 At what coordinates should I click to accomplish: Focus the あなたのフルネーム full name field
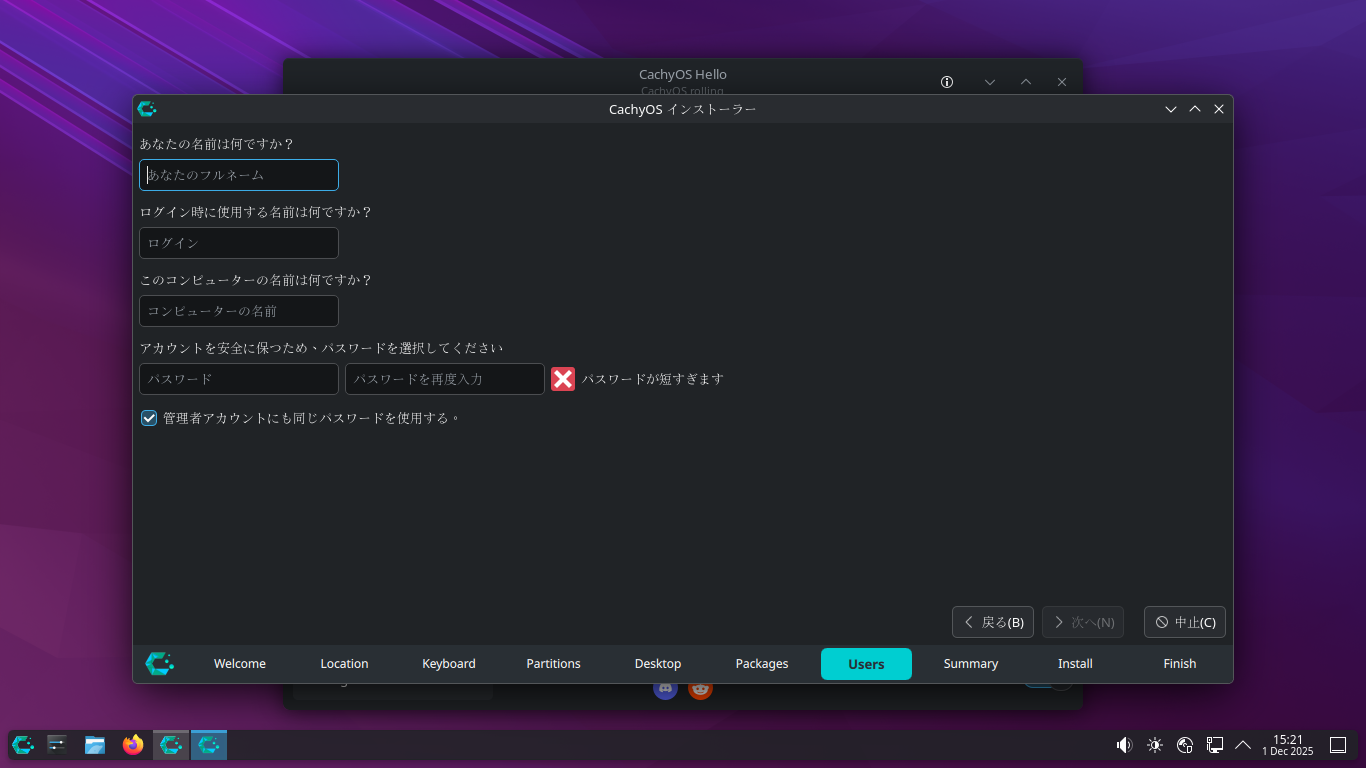(x=239, y=175)
